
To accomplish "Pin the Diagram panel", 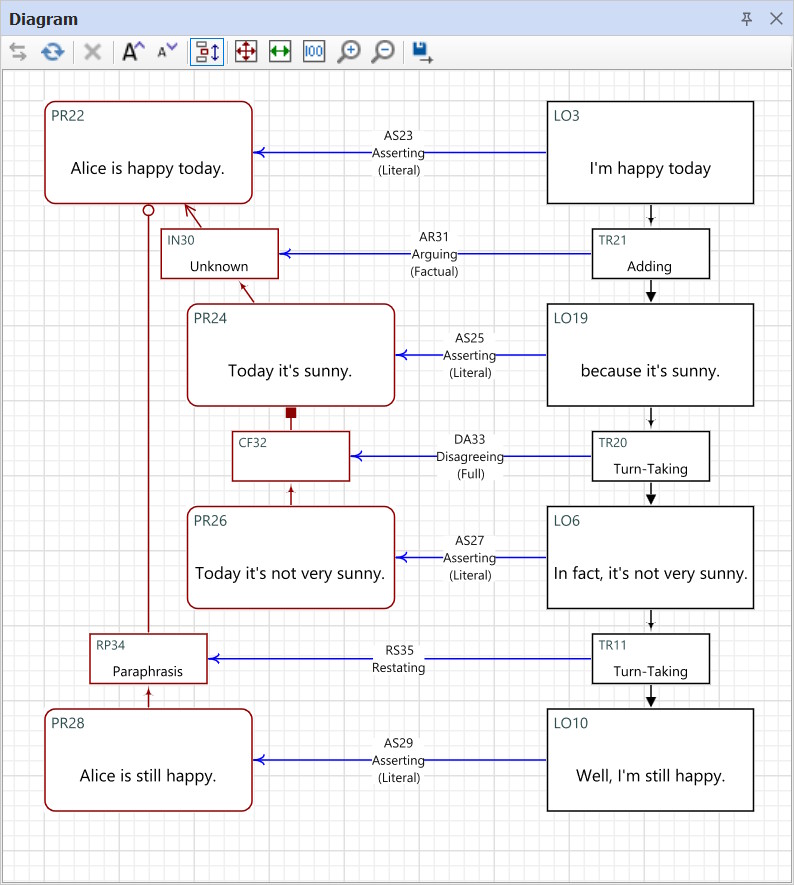I will coord(747,19).
